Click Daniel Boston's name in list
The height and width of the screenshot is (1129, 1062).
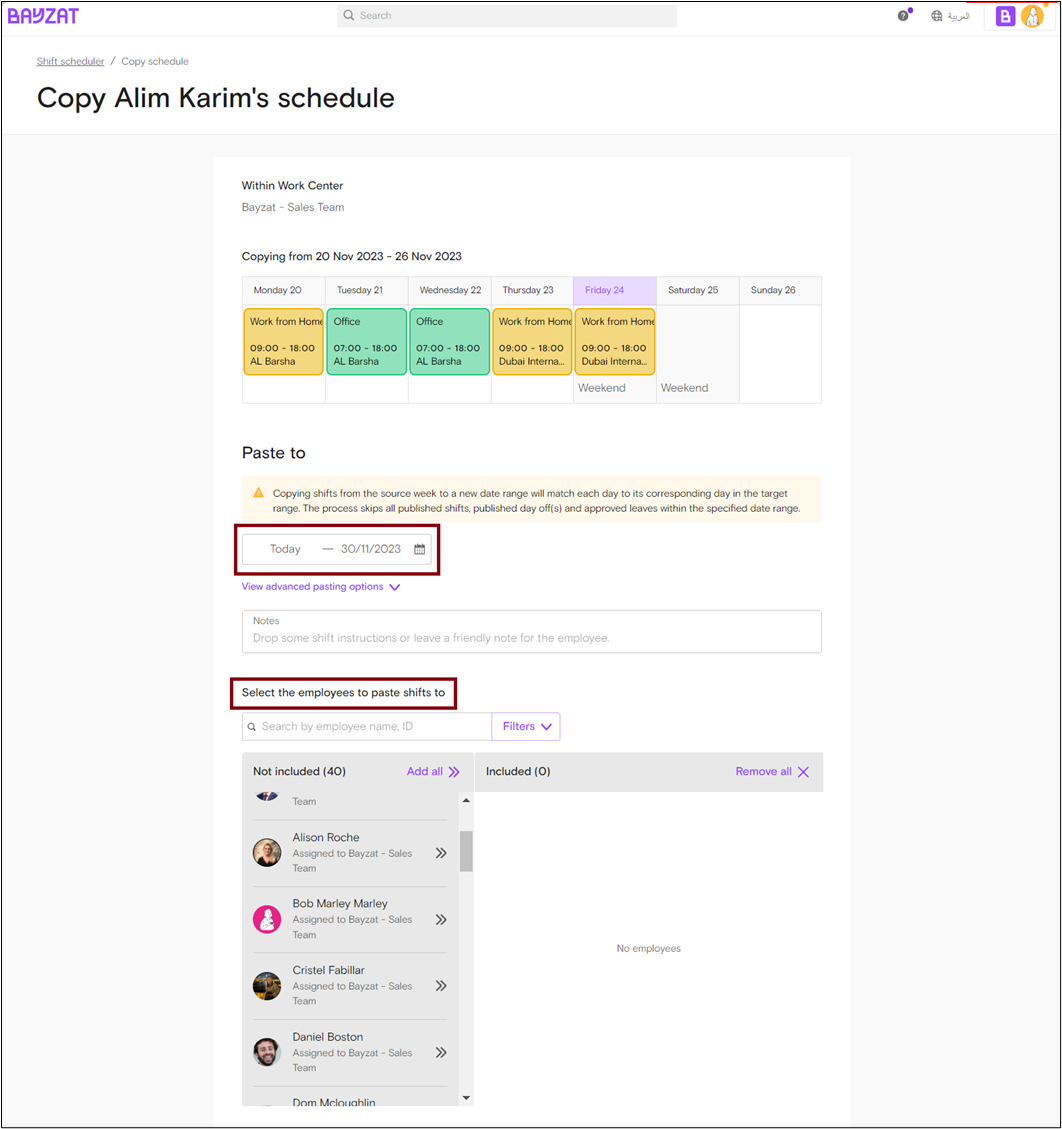(328, 1037)
